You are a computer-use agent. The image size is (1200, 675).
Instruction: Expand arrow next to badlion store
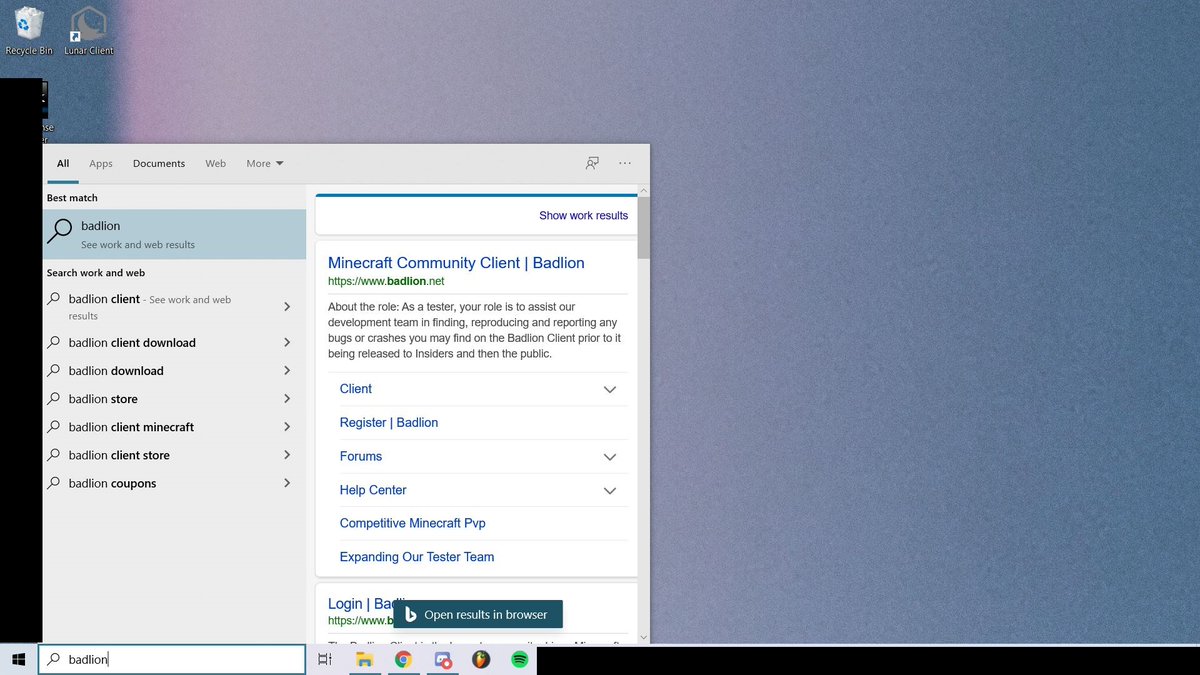tap(287, 398)
